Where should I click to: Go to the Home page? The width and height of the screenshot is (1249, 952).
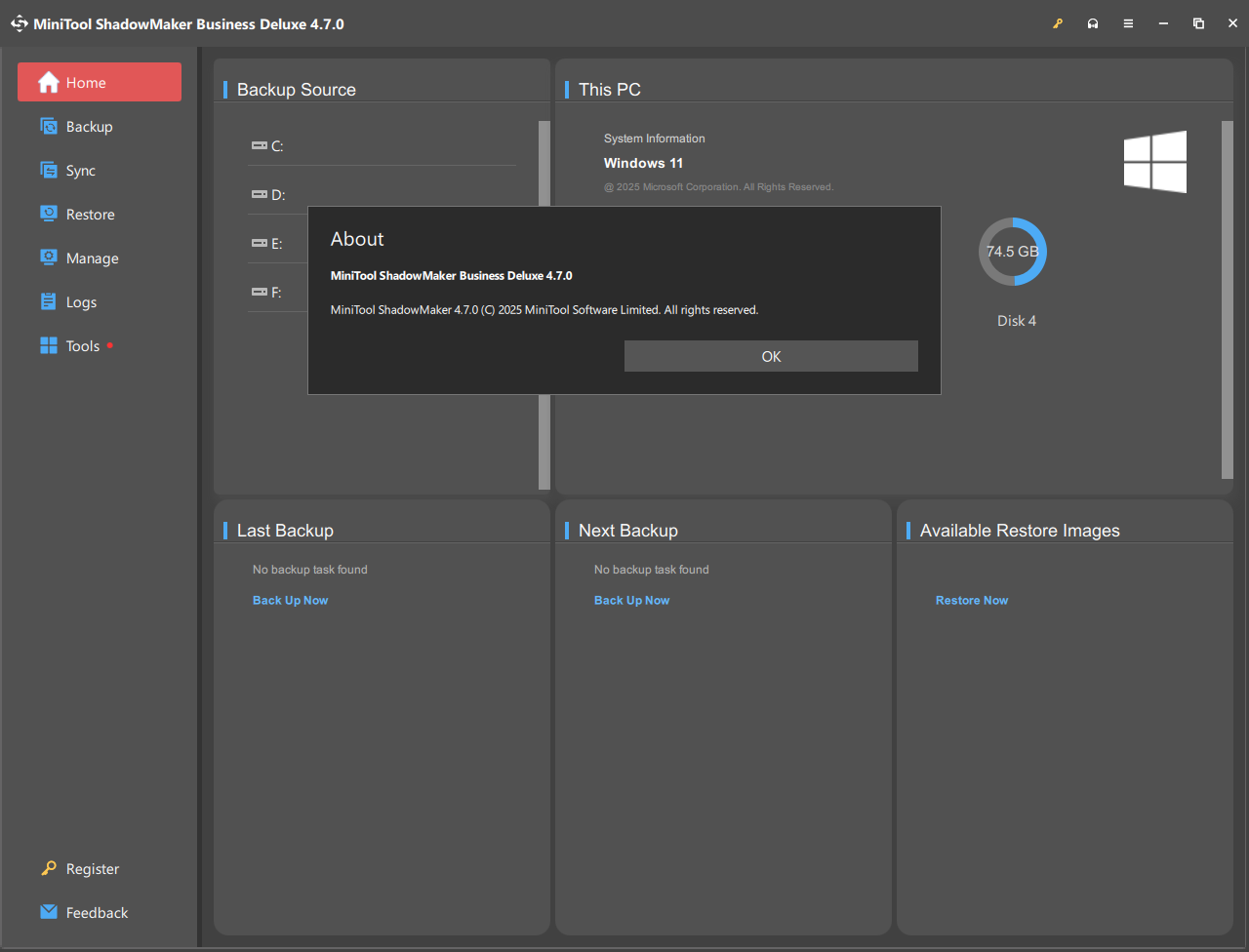(x=100, y=82)
